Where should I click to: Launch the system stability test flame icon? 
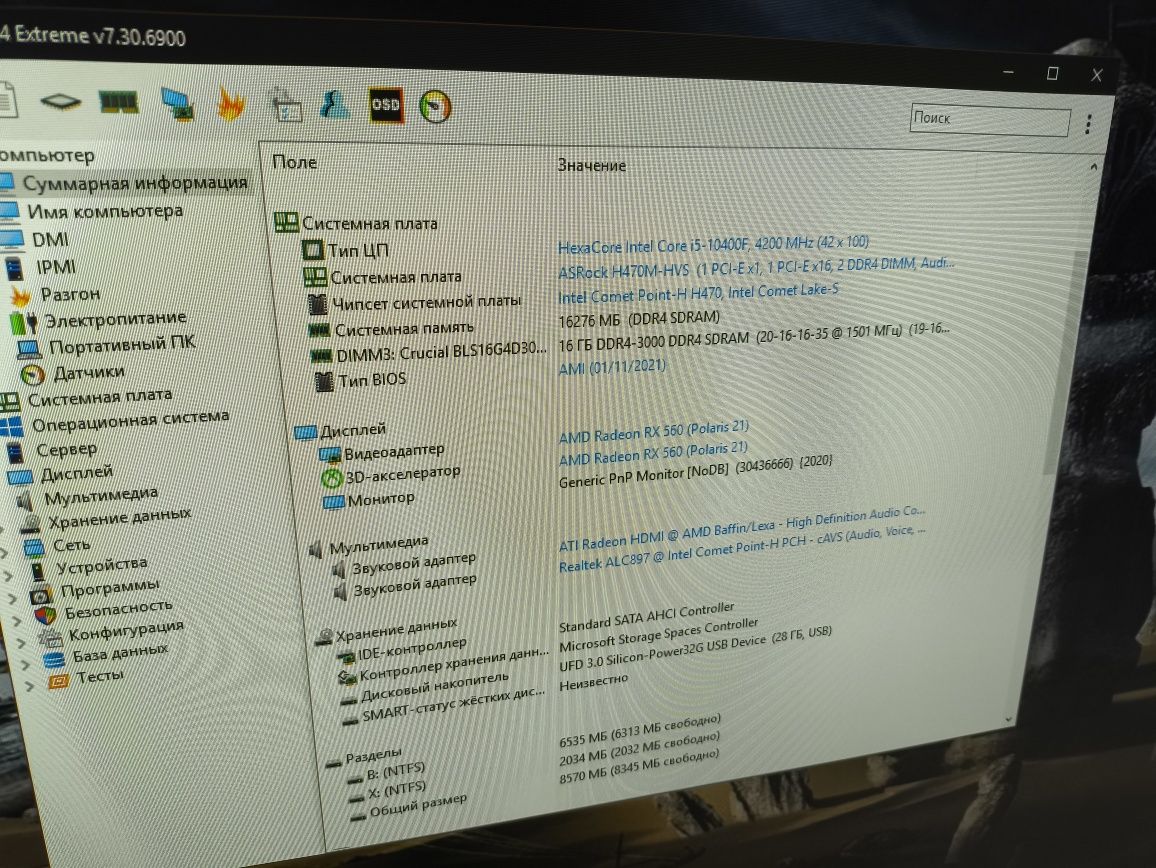230,104
